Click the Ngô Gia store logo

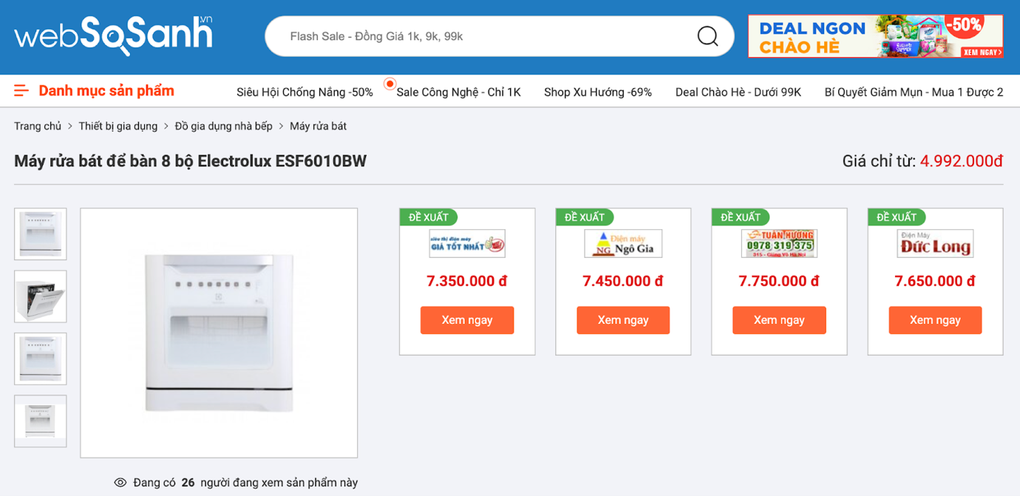[x=623, y=244]
